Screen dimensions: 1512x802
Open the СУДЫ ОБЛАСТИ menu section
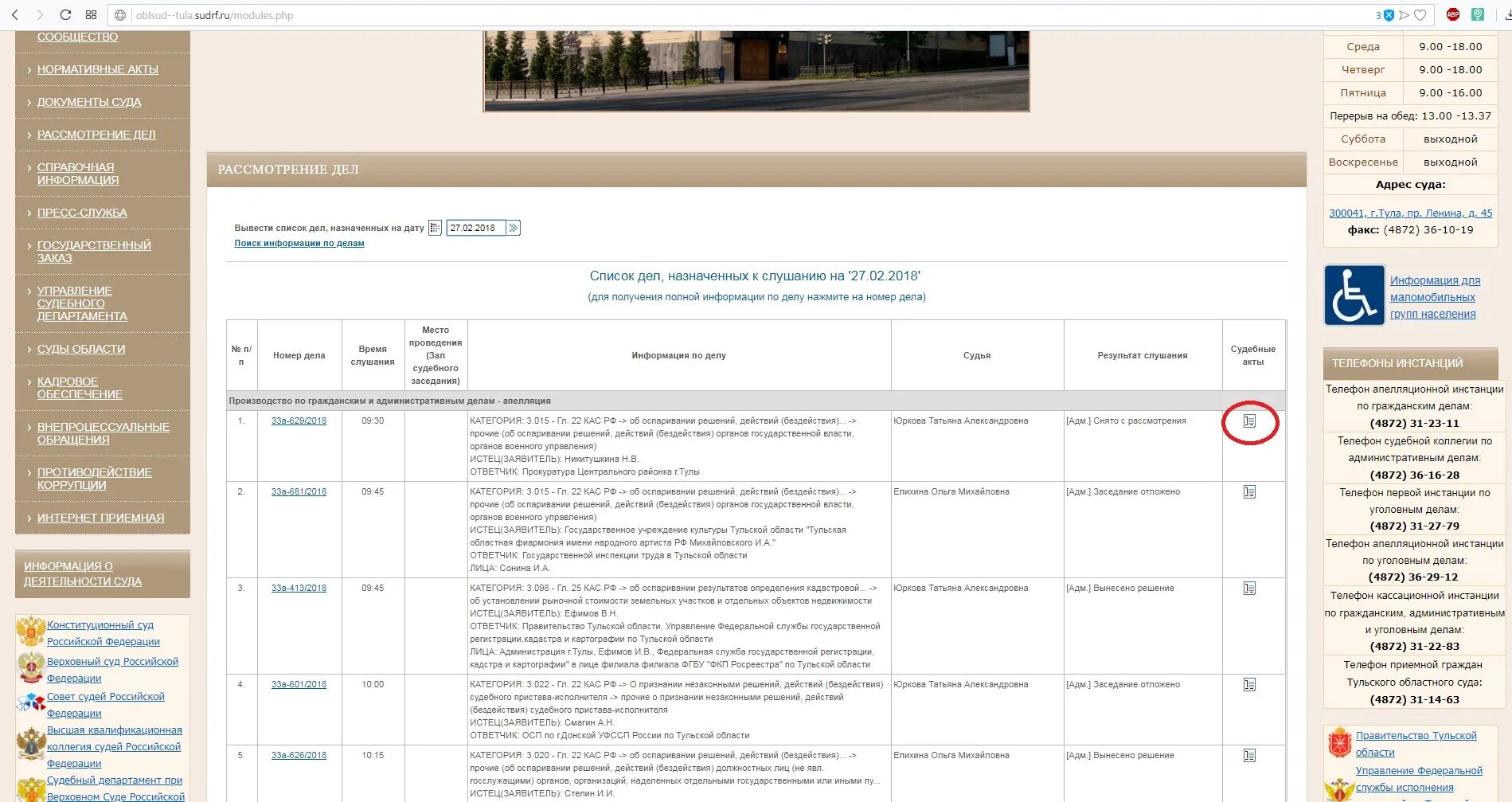point(81,349)
